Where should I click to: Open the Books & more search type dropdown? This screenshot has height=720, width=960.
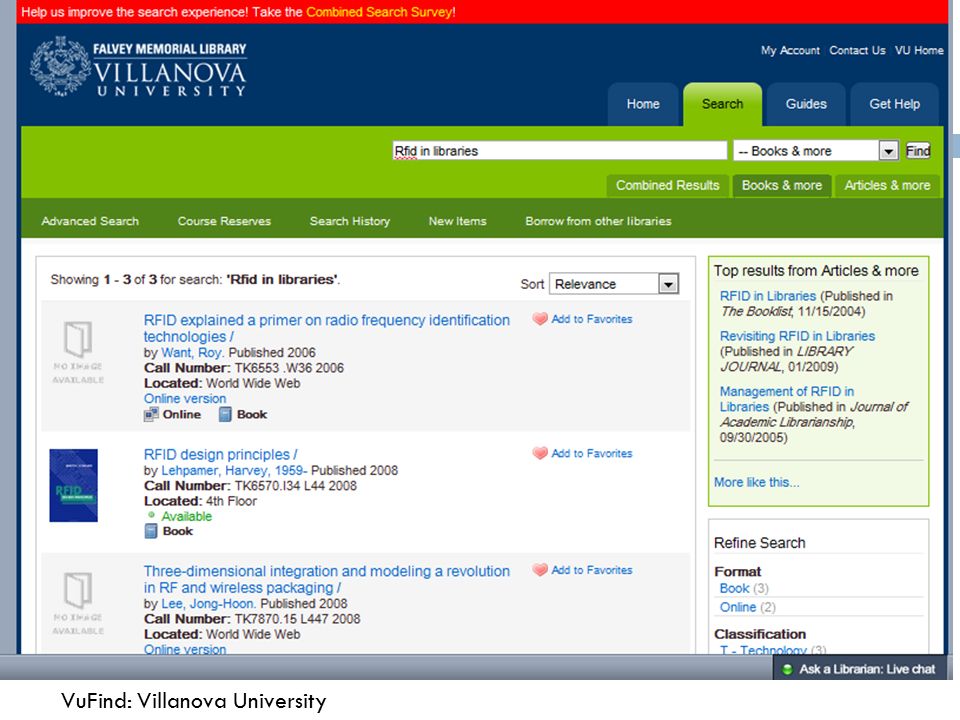click(816, 151)
